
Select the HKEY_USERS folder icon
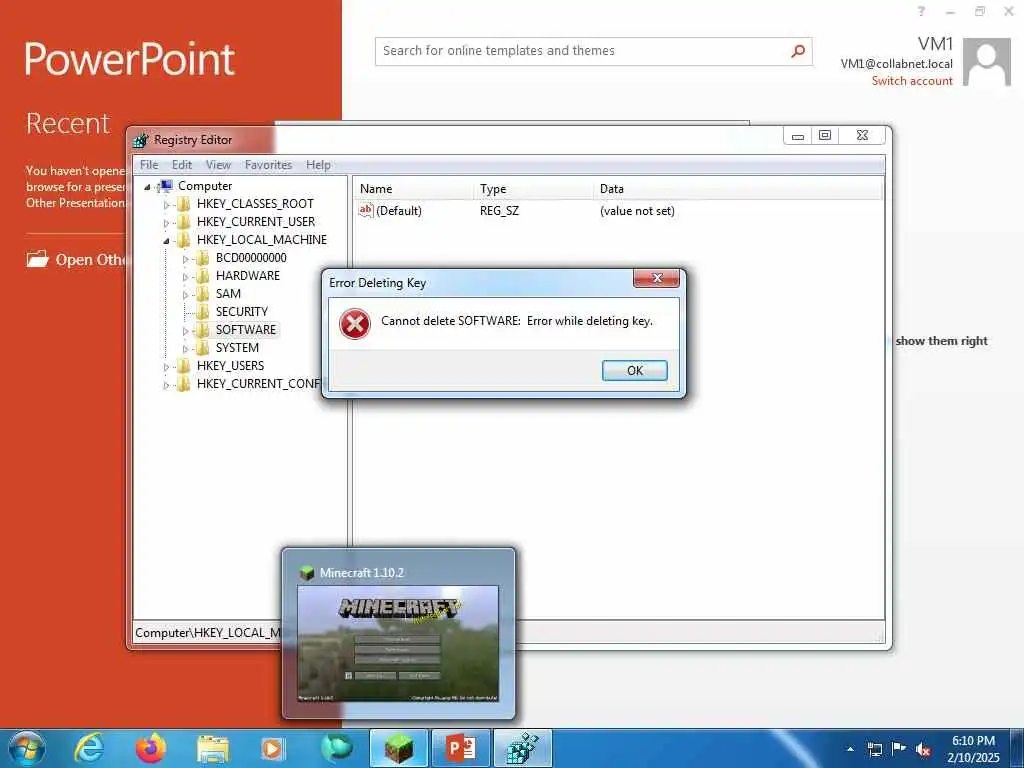click(x=184, y=366)
